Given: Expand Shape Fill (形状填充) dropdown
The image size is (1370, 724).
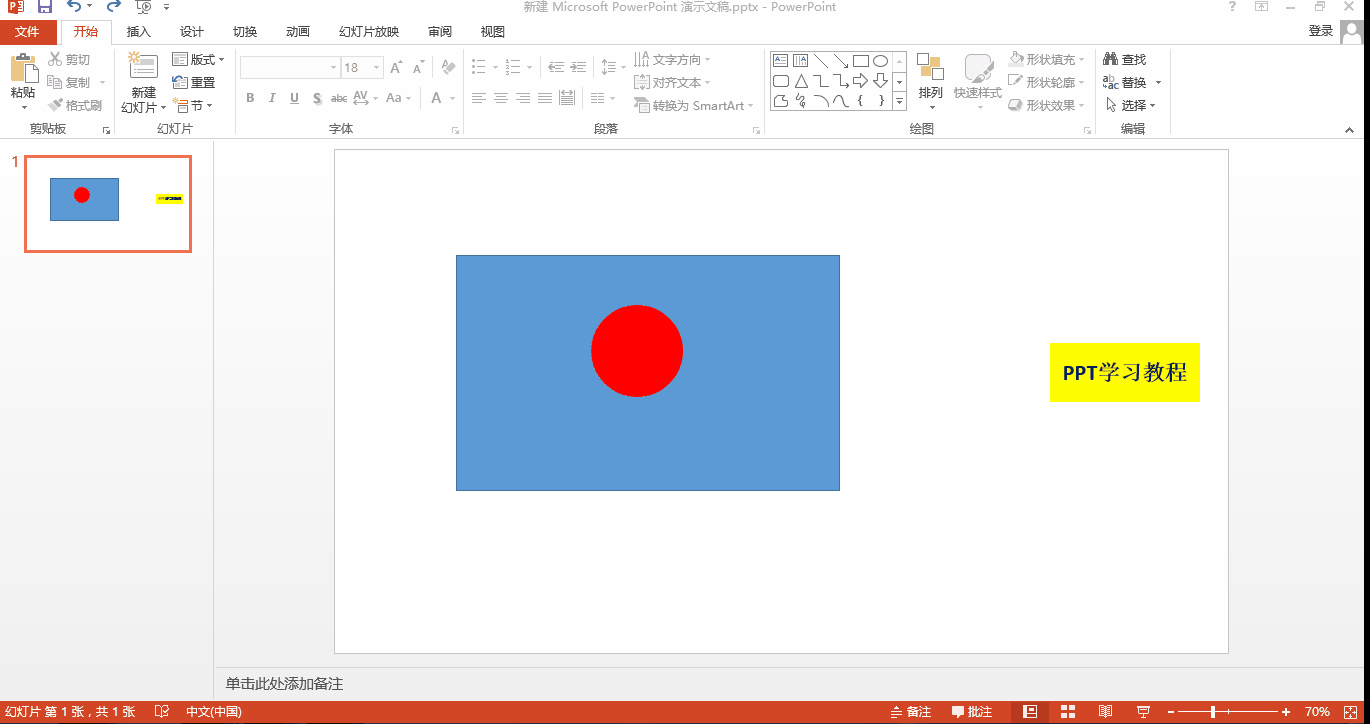Looking at the screenshot, I should 1082,60.
